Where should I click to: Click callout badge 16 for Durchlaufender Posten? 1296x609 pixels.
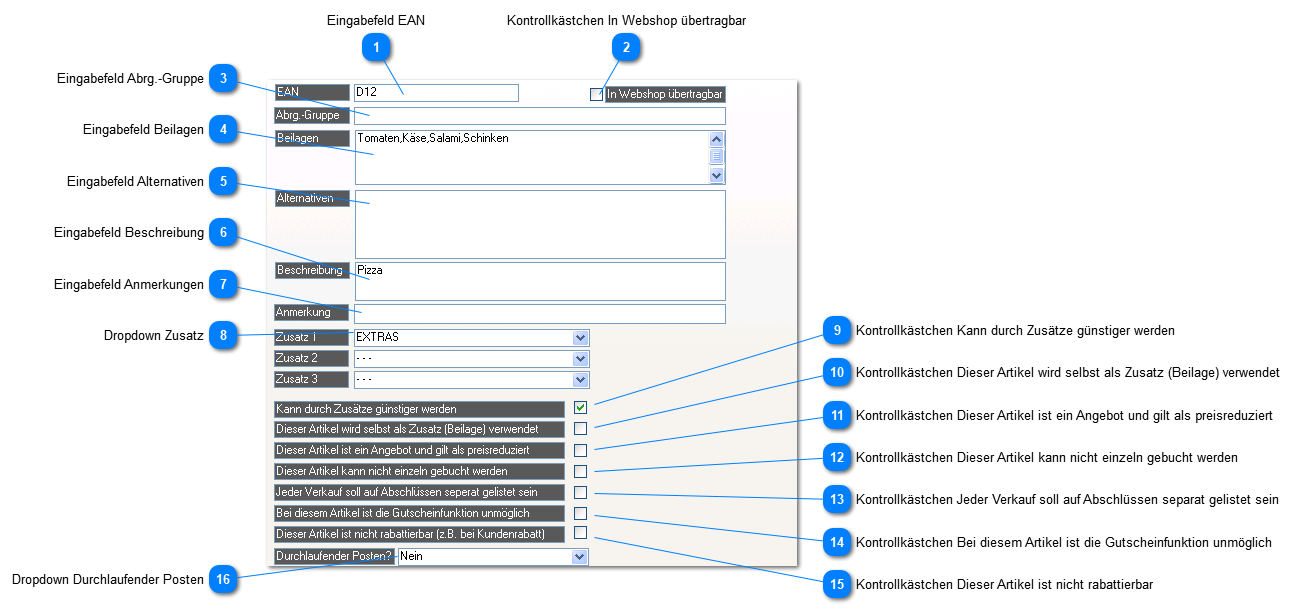pyautogui.click(x=224, y=579)
